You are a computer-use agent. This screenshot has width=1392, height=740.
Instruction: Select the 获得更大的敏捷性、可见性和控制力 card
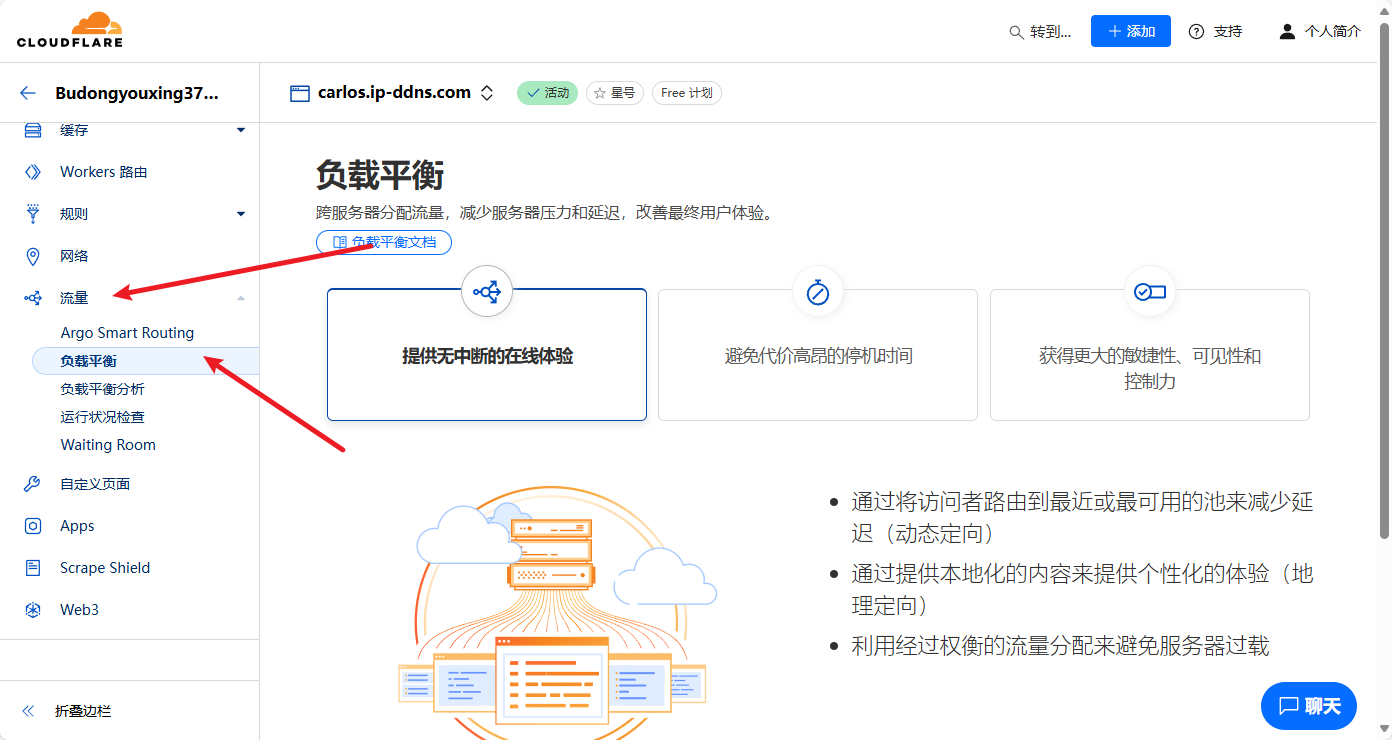[1150, 355]
